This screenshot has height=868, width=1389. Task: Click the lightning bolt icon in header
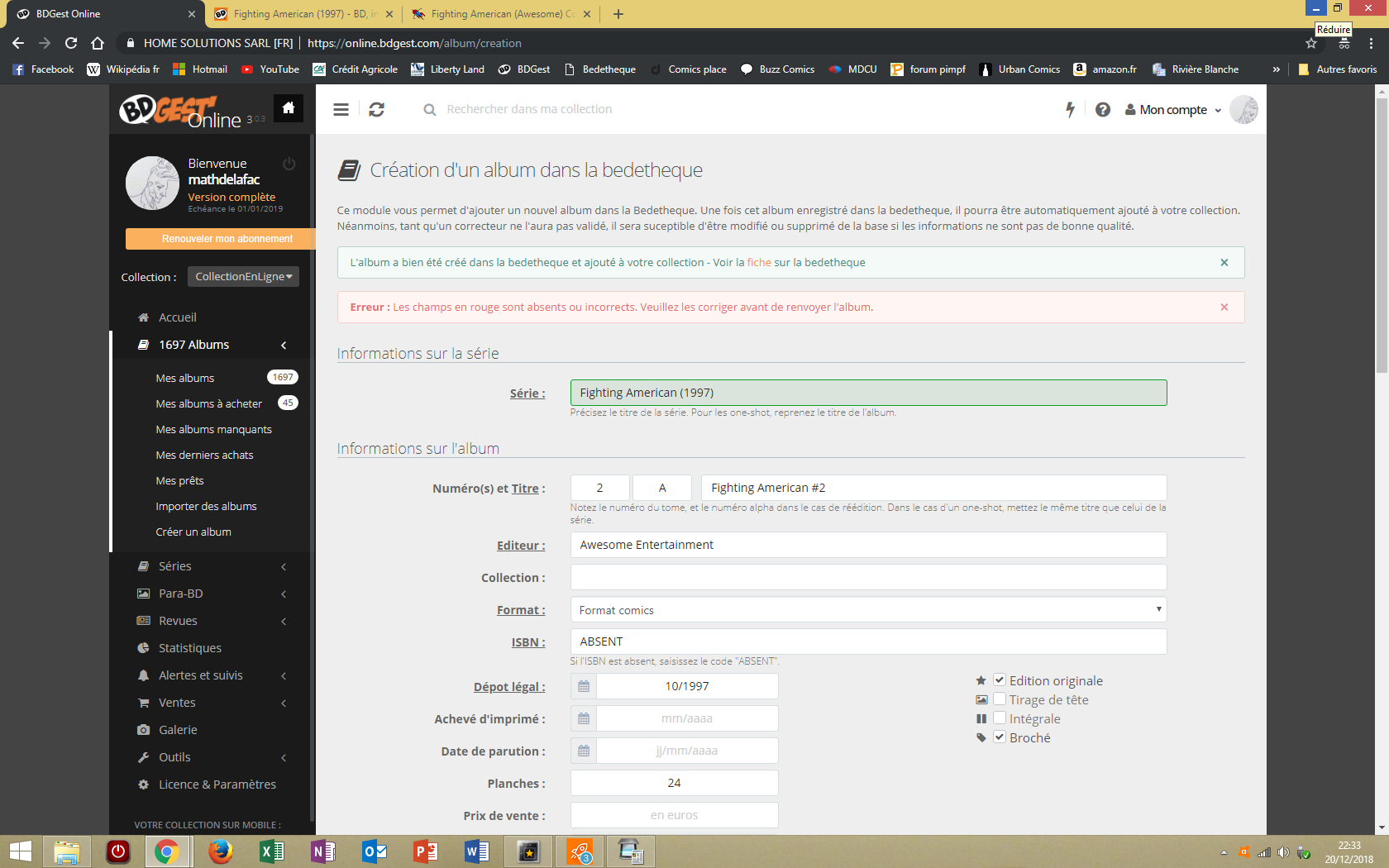tap(1070, 109)
